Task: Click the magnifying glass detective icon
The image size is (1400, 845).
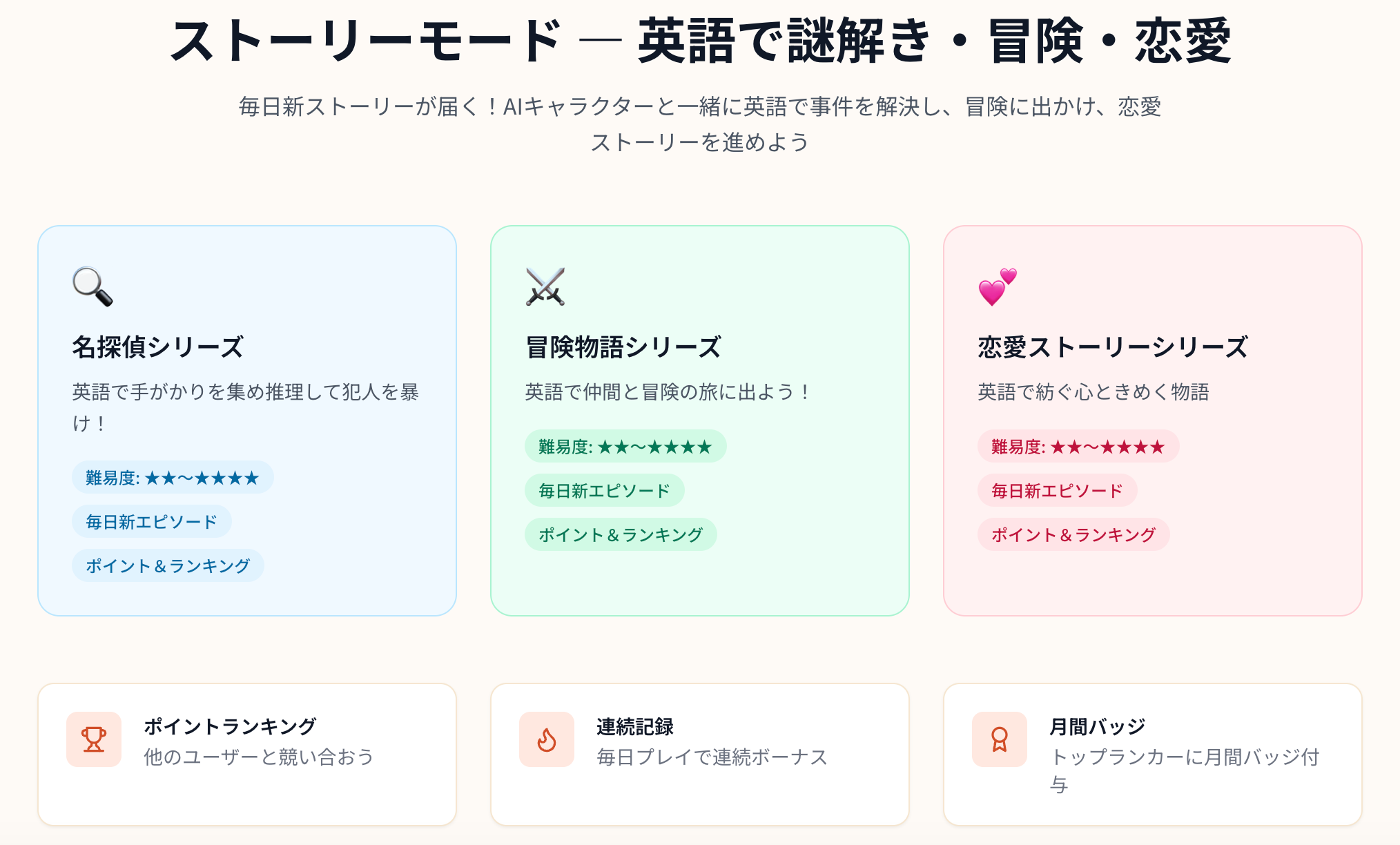Action: 93,286
